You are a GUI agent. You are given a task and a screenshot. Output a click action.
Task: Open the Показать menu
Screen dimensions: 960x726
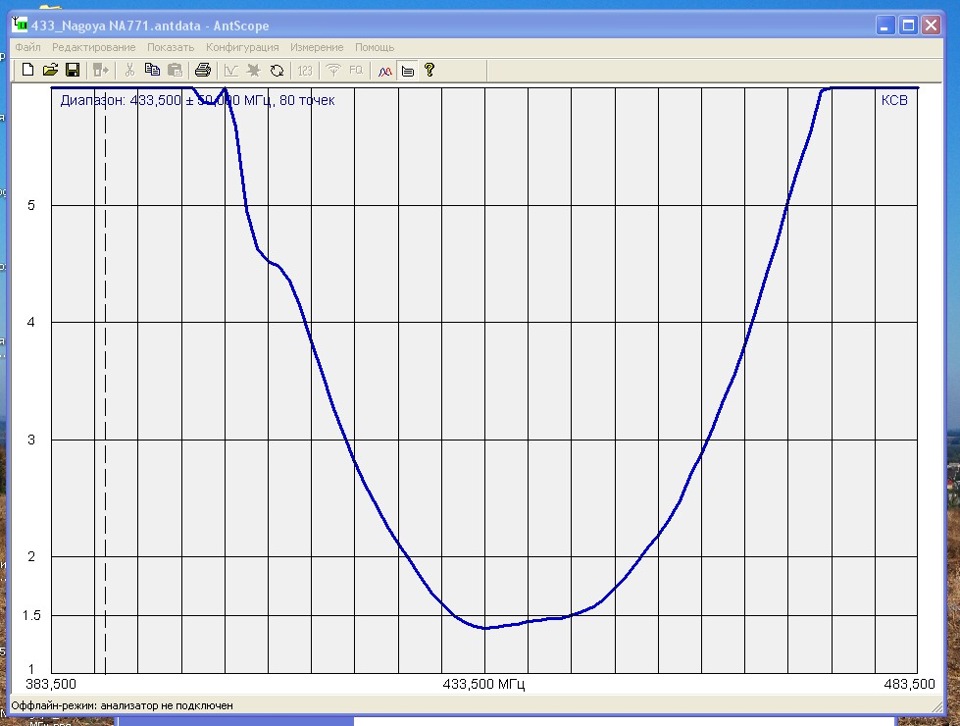point(170,47)
